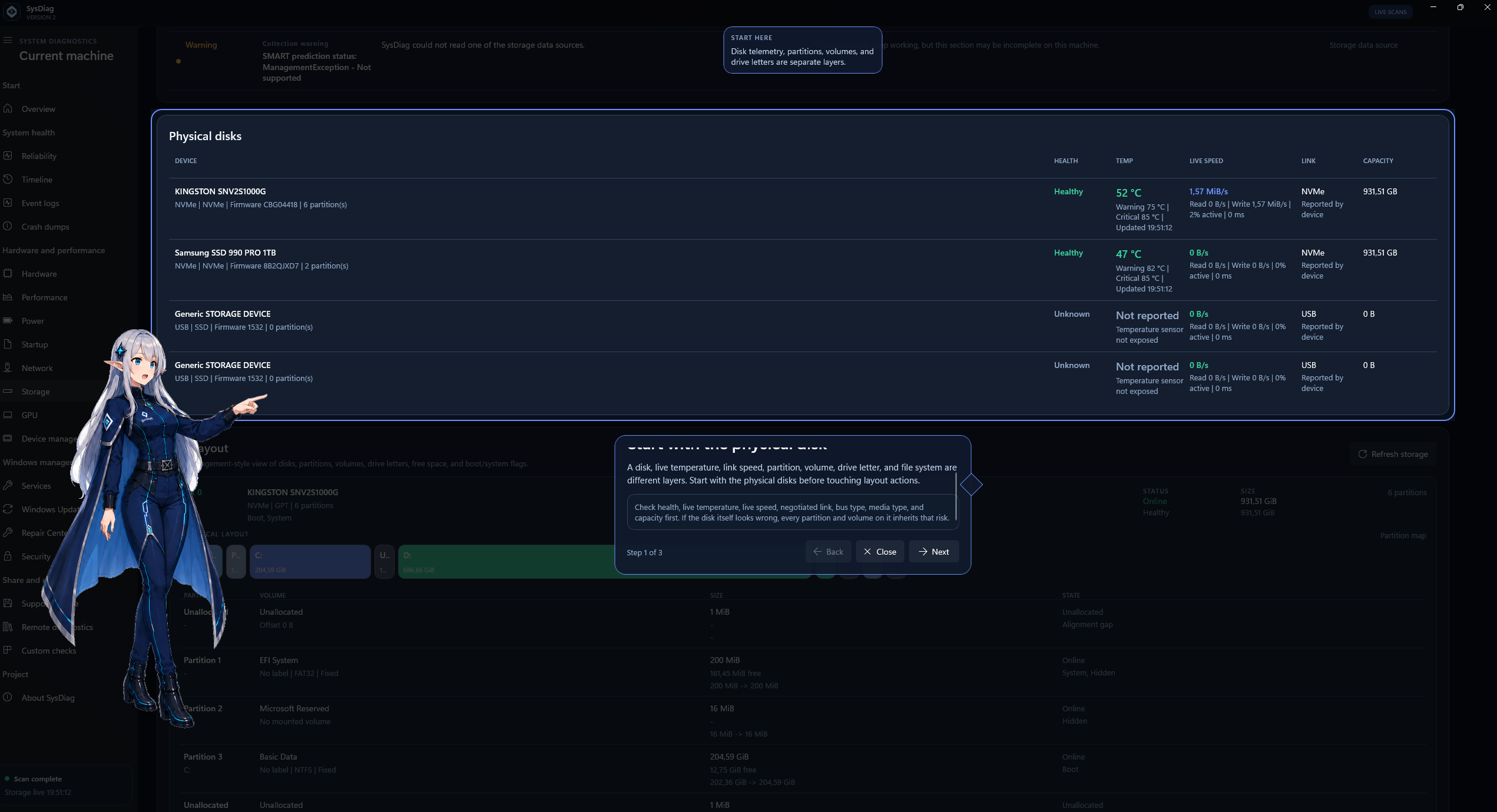
Task: Toggle the sidebar hamburger menu icon
Action: (8, 41)
